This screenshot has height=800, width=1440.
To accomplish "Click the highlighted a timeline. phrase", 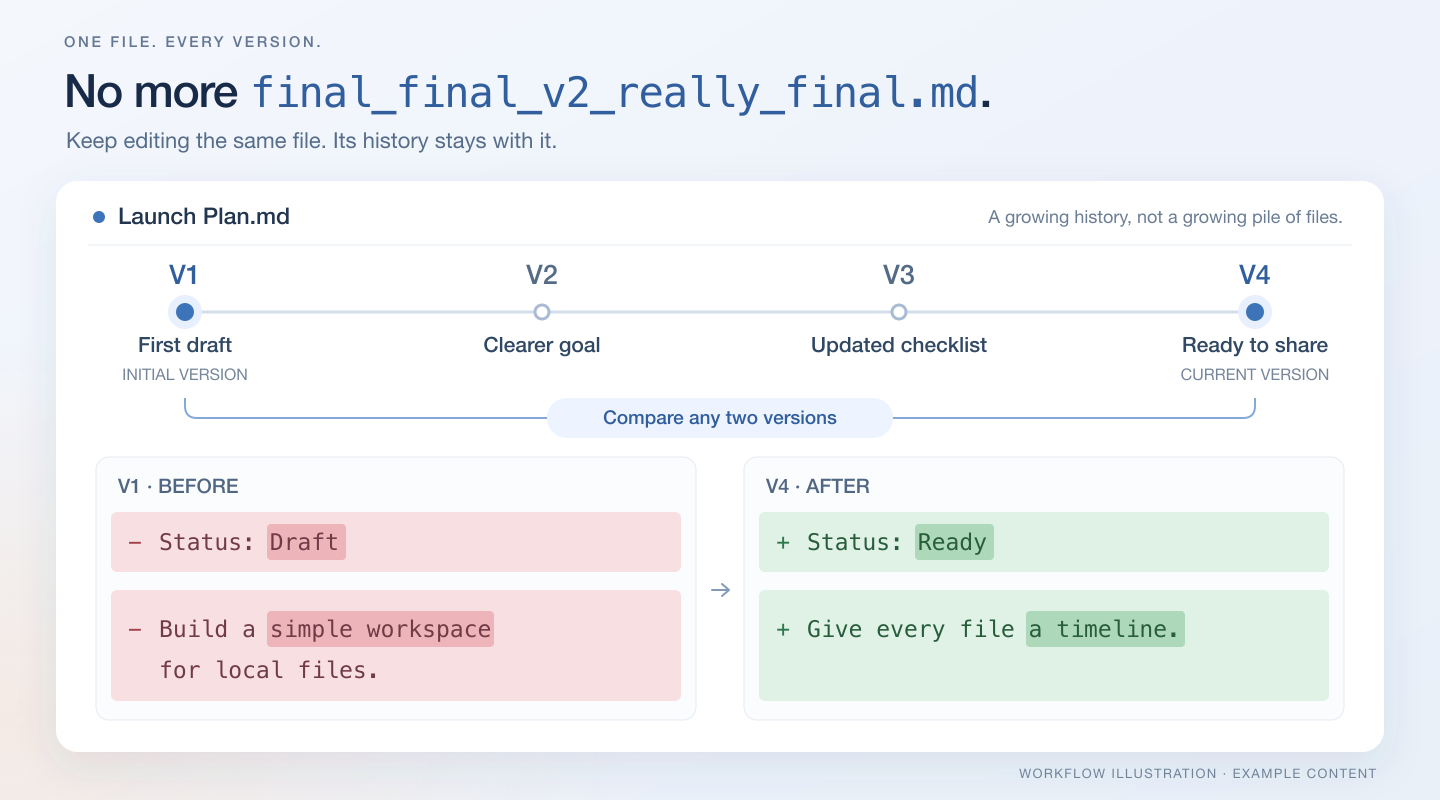I will tap(1105, 629).
